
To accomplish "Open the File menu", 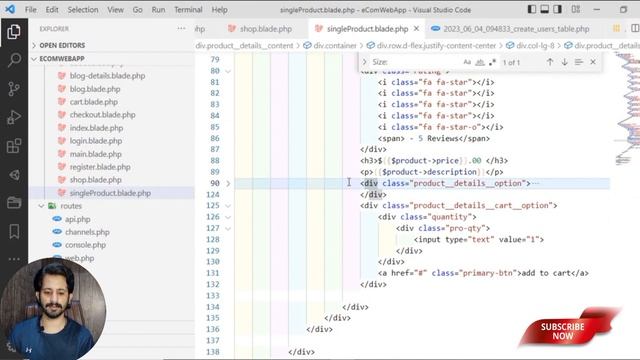I will (x=31, y=9).
